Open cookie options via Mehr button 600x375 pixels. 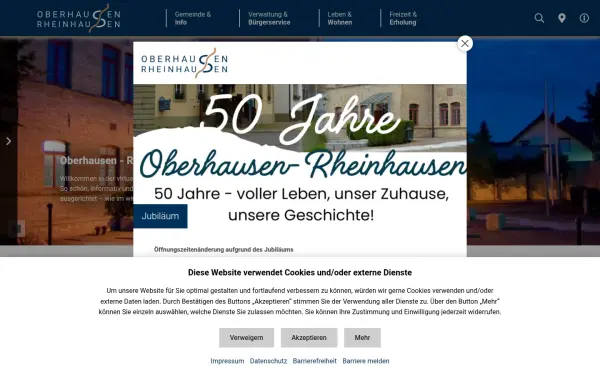tap(362, 338)
